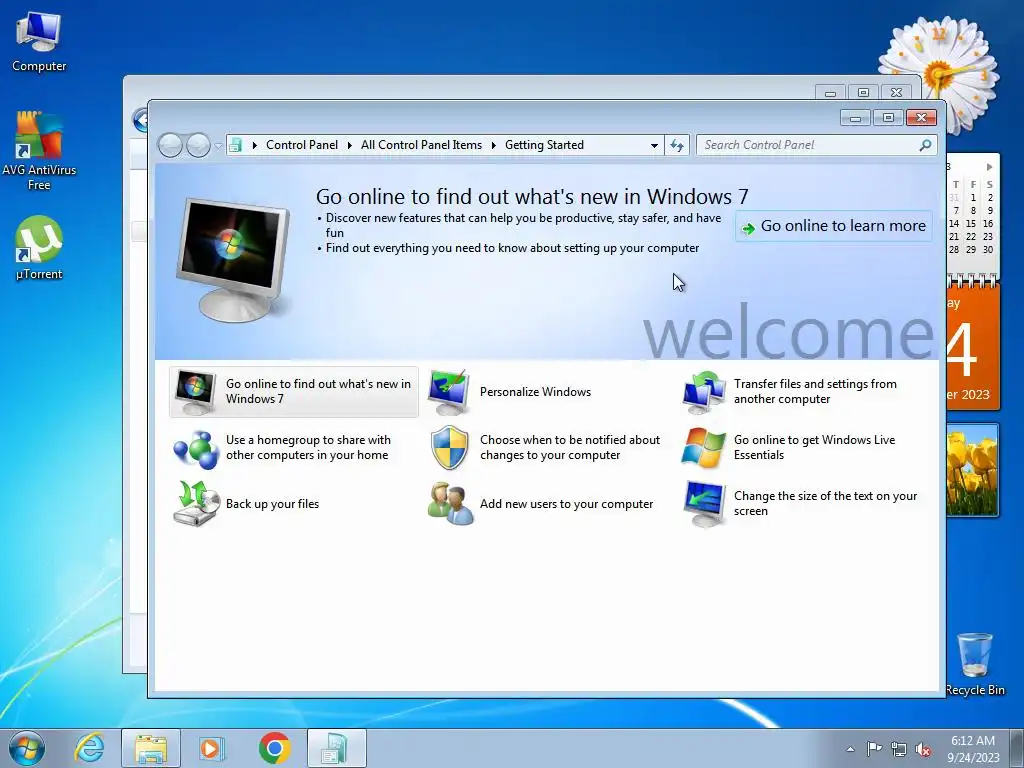
Task: Click the Windows Live Essentials flag icon
Action: click(x=703, y=448)
